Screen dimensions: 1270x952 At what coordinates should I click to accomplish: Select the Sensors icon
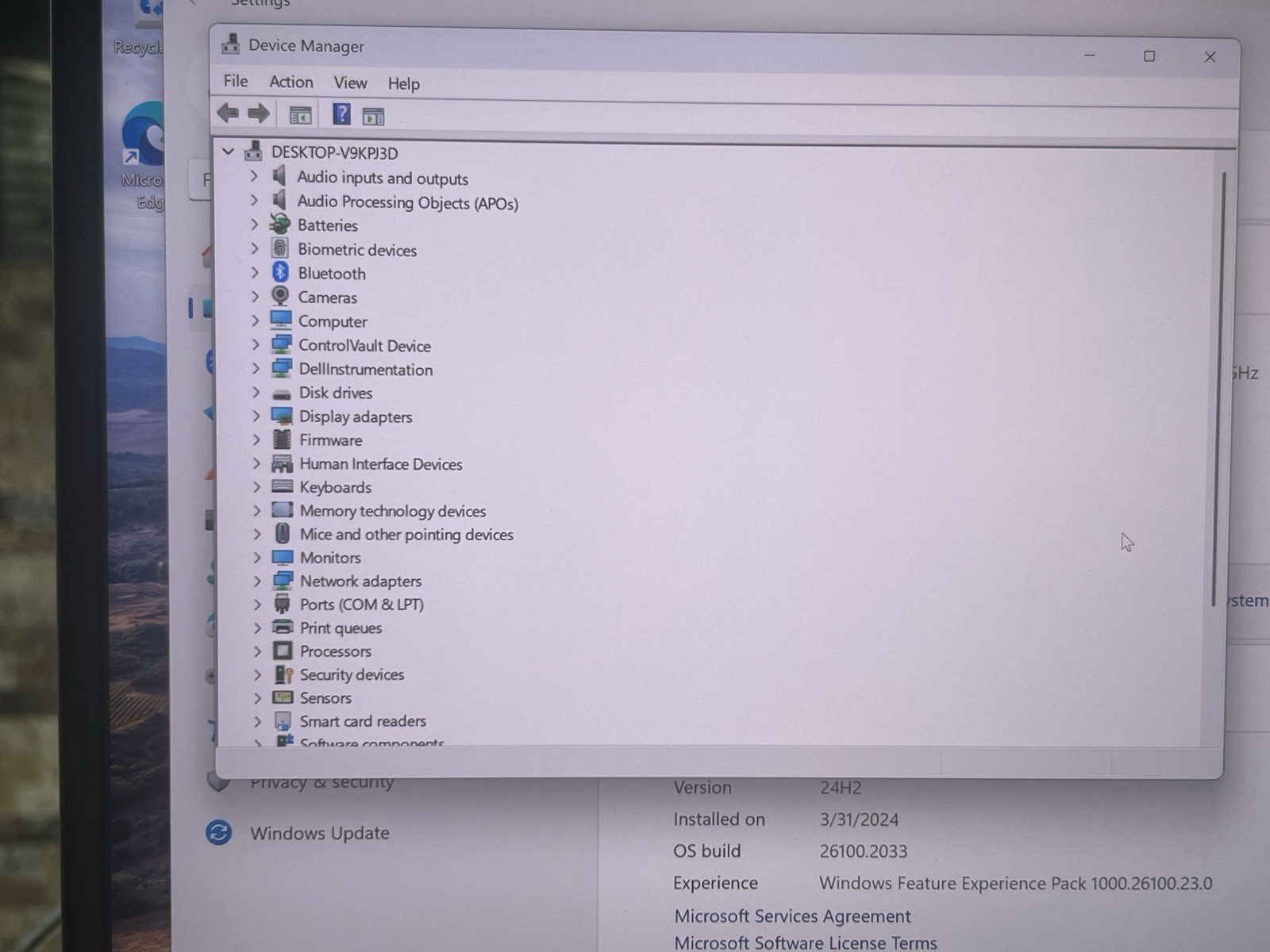click(283, 697)
